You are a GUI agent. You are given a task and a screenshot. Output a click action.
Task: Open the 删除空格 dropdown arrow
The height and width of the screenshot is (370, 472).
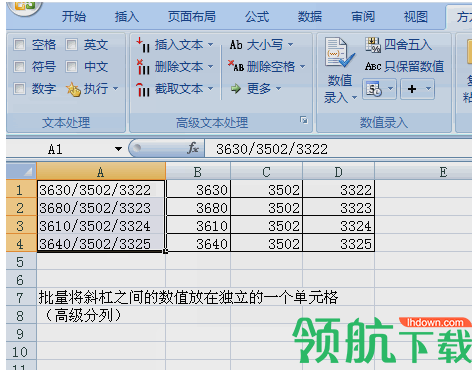[303, 66]
